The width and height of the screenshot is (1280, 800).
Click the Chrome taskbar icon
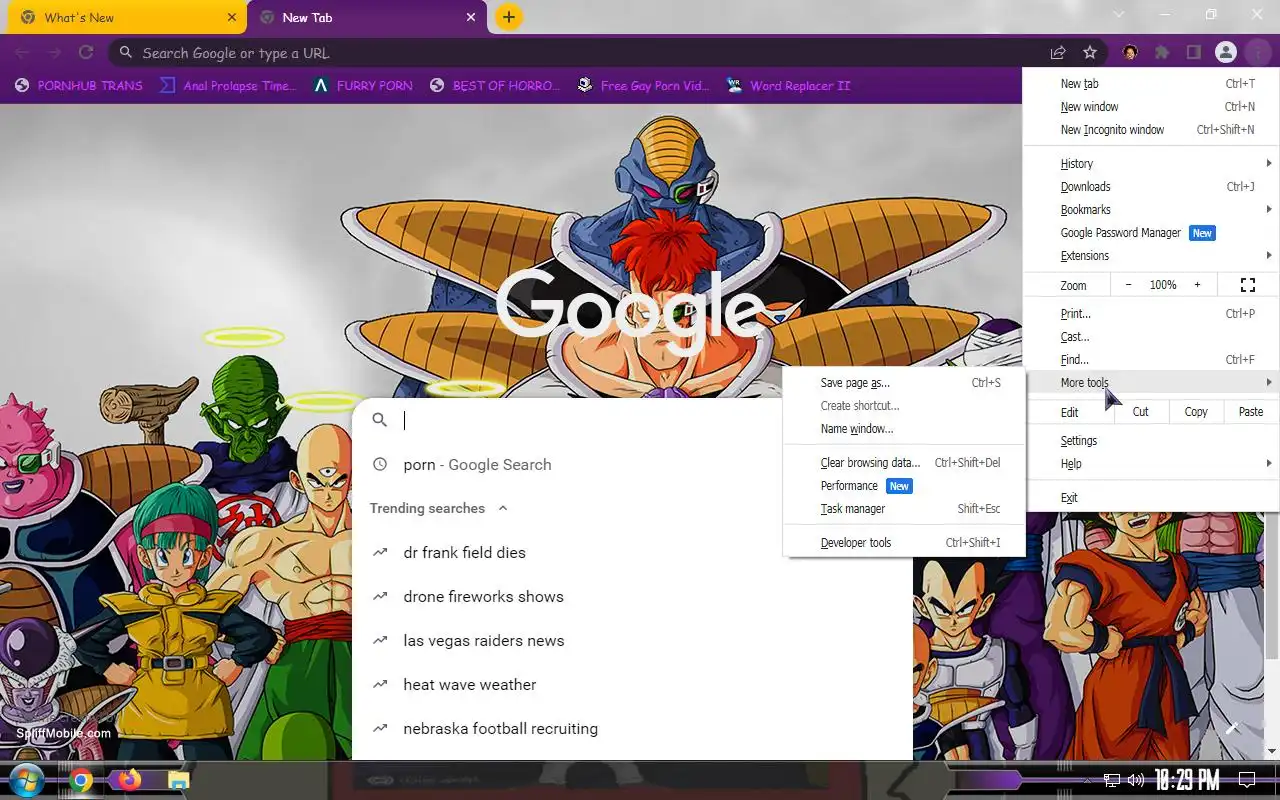pyautogui.click(x=81, y=781)
